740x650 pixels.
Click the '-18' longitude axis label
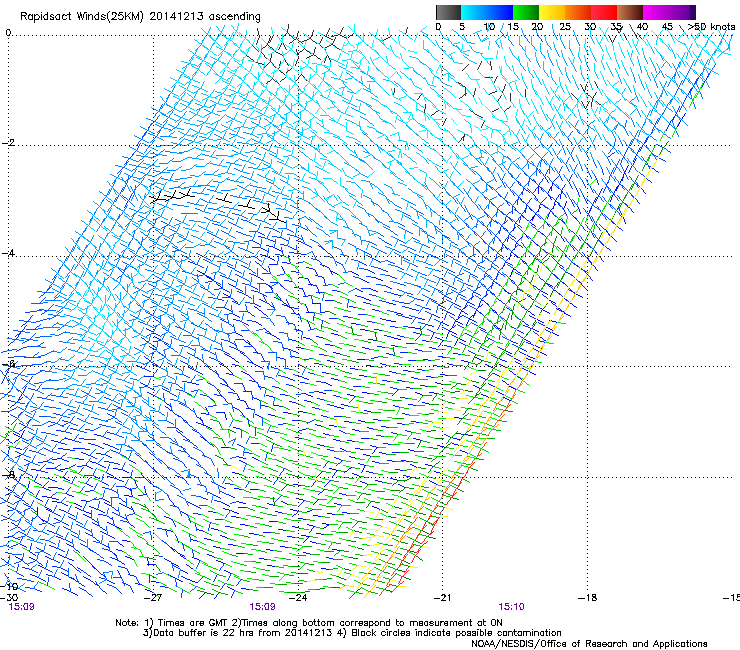(x=587, y=598)
